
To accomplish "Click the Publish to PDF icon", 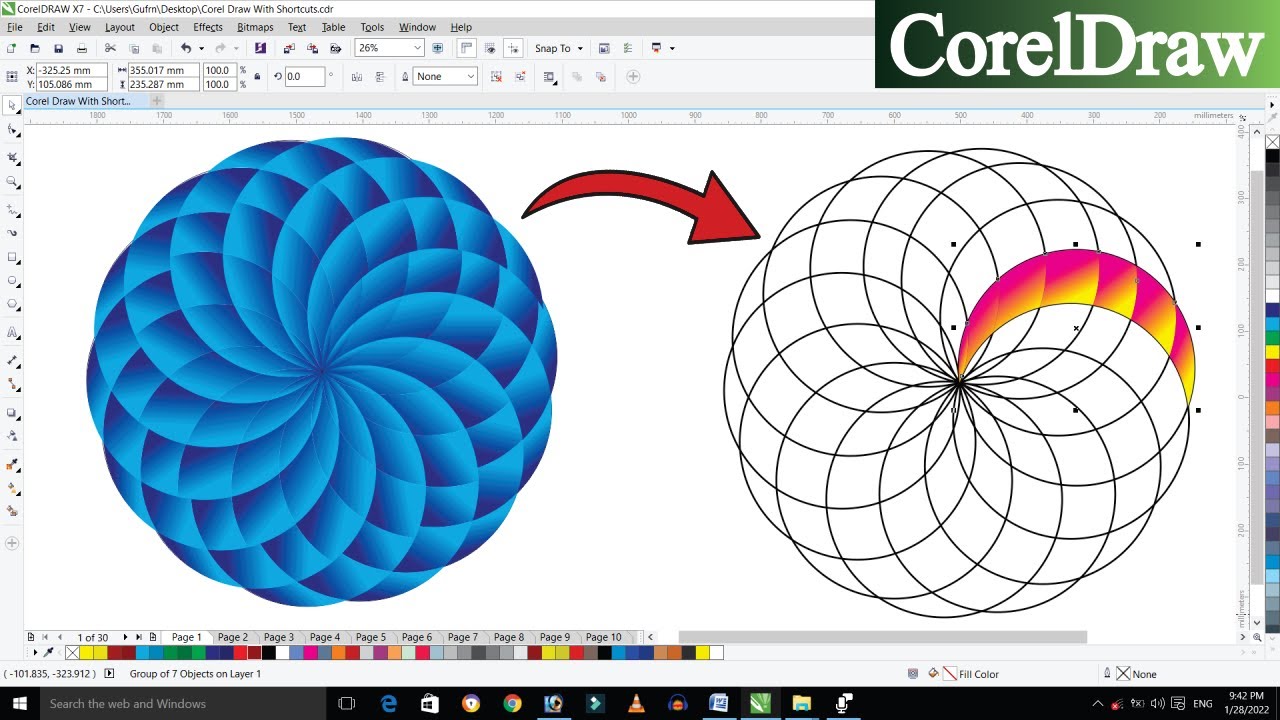I will pyautogui.click(x=336, y=48).
